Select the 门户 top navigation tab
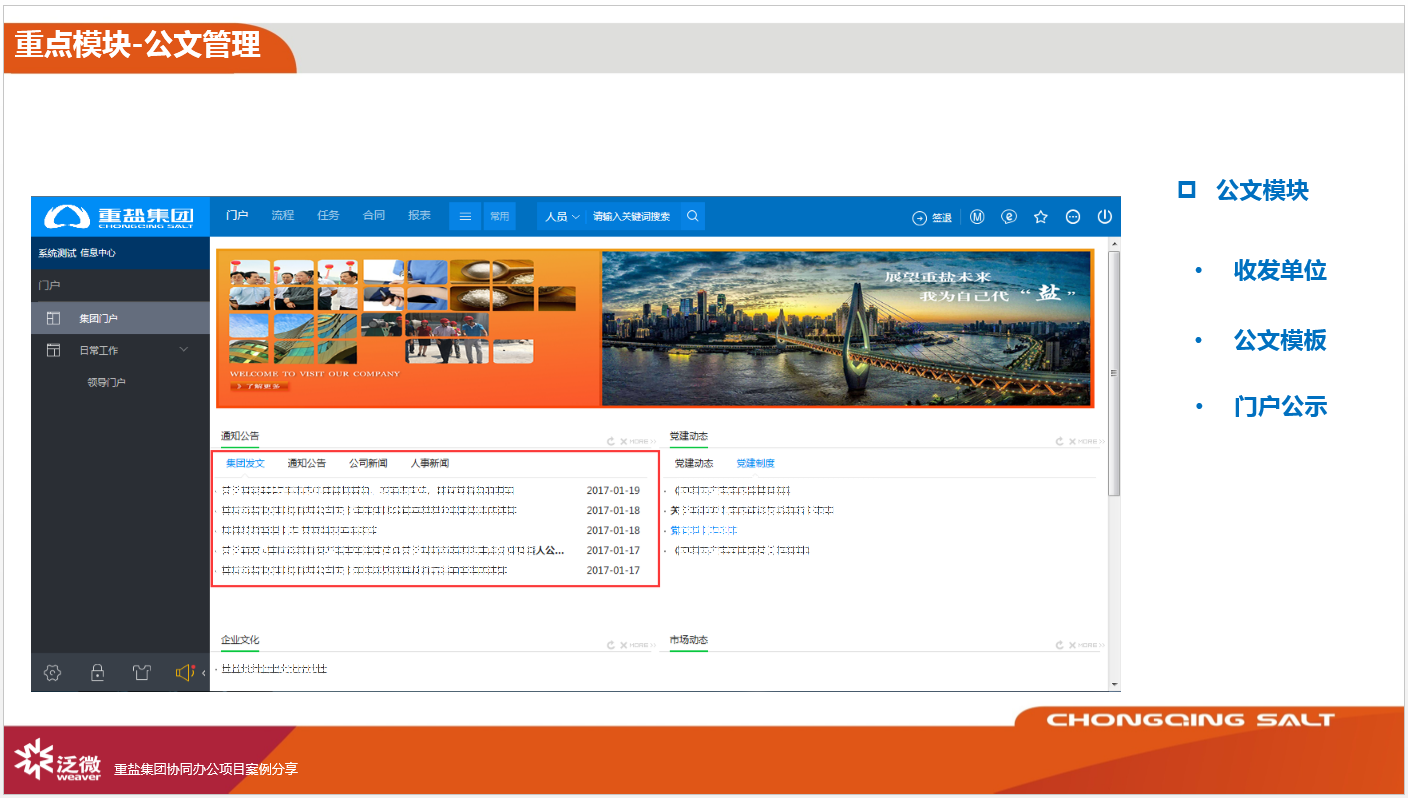The width and height of the screenshot is (1408, 798). click(237, 216)
